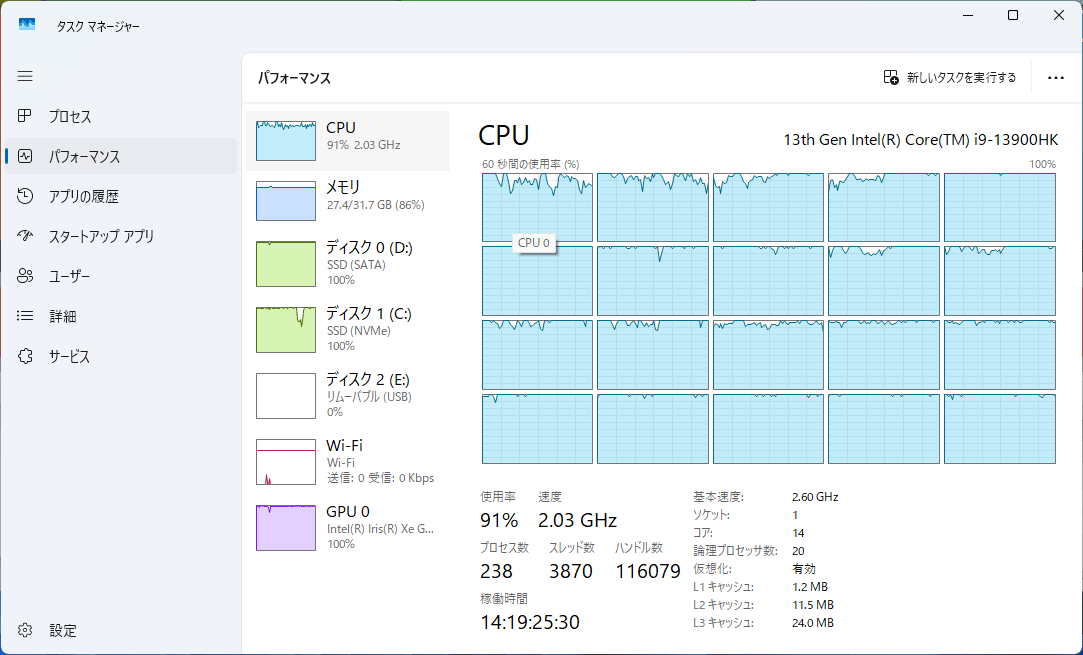Click the first CPU 0 core graph
Viewport: 1083px width, 655px height.
tap(537, 207)
